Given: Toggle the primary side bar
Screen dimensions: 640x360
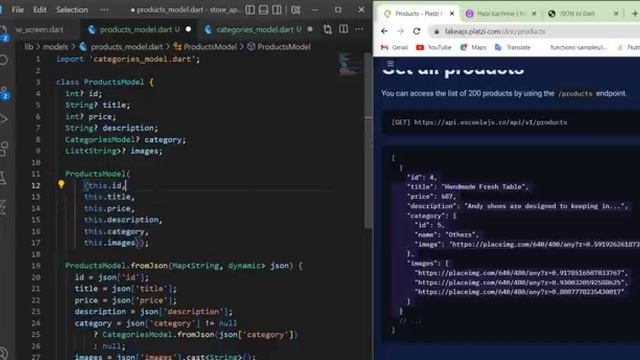Looking at the screenshot, I should pyautogui.click(x=250, y=10).
